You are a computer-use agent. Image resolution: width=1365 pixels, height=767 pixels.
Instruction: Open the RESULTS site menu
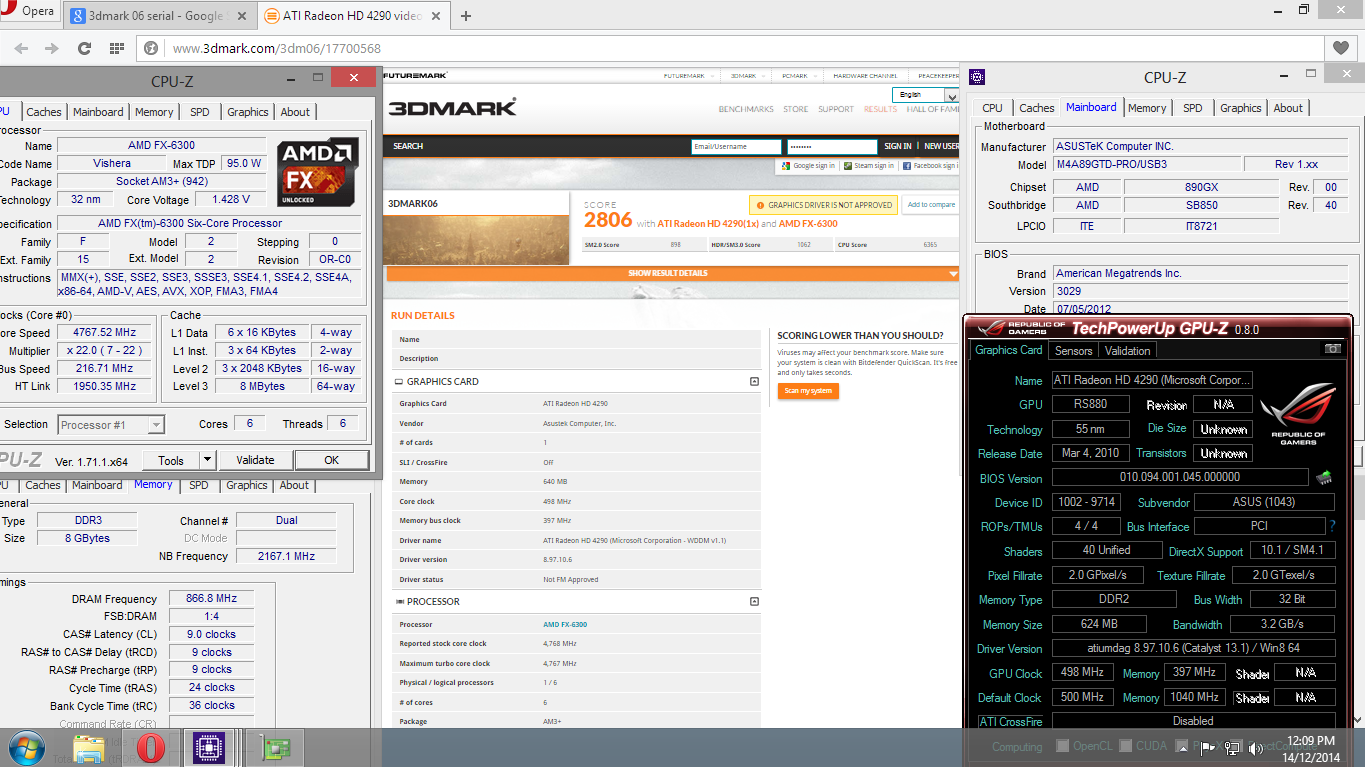click(880, 109)
